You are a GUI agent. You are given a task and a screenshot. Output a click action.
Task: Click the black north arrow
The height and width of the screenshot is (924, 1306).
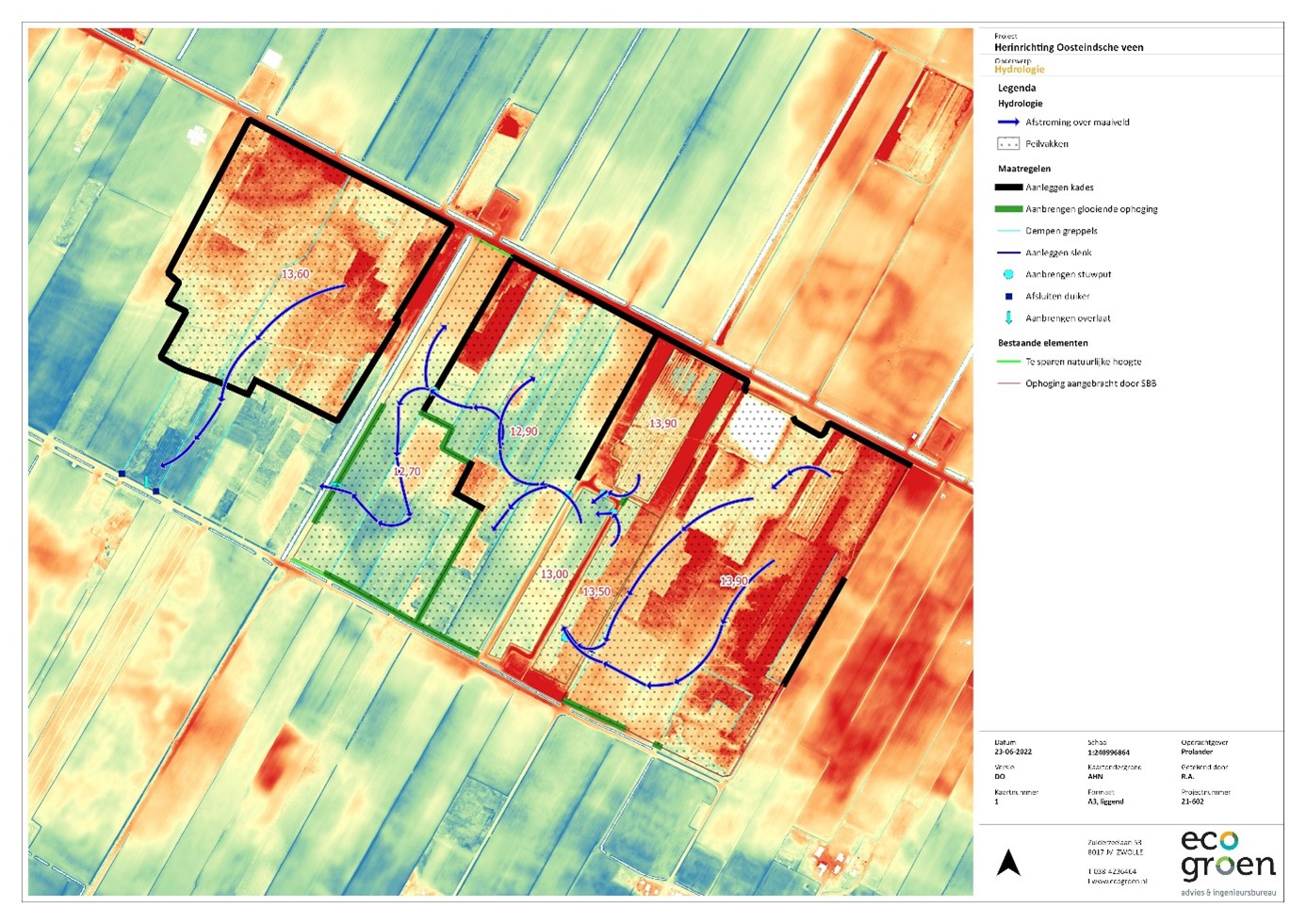pos(1008,862)
